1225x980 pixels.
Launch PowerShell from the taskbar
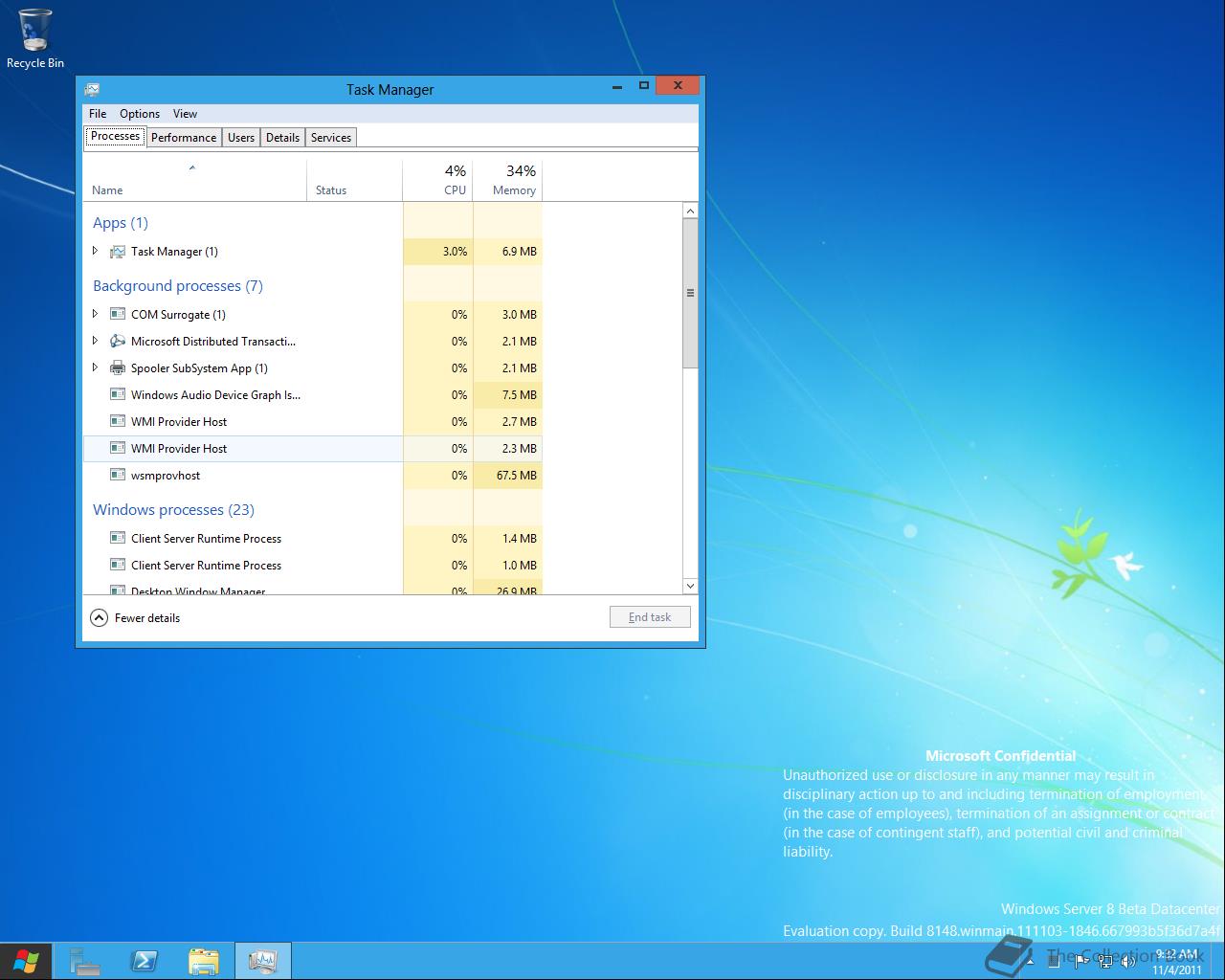pos(145,961)
